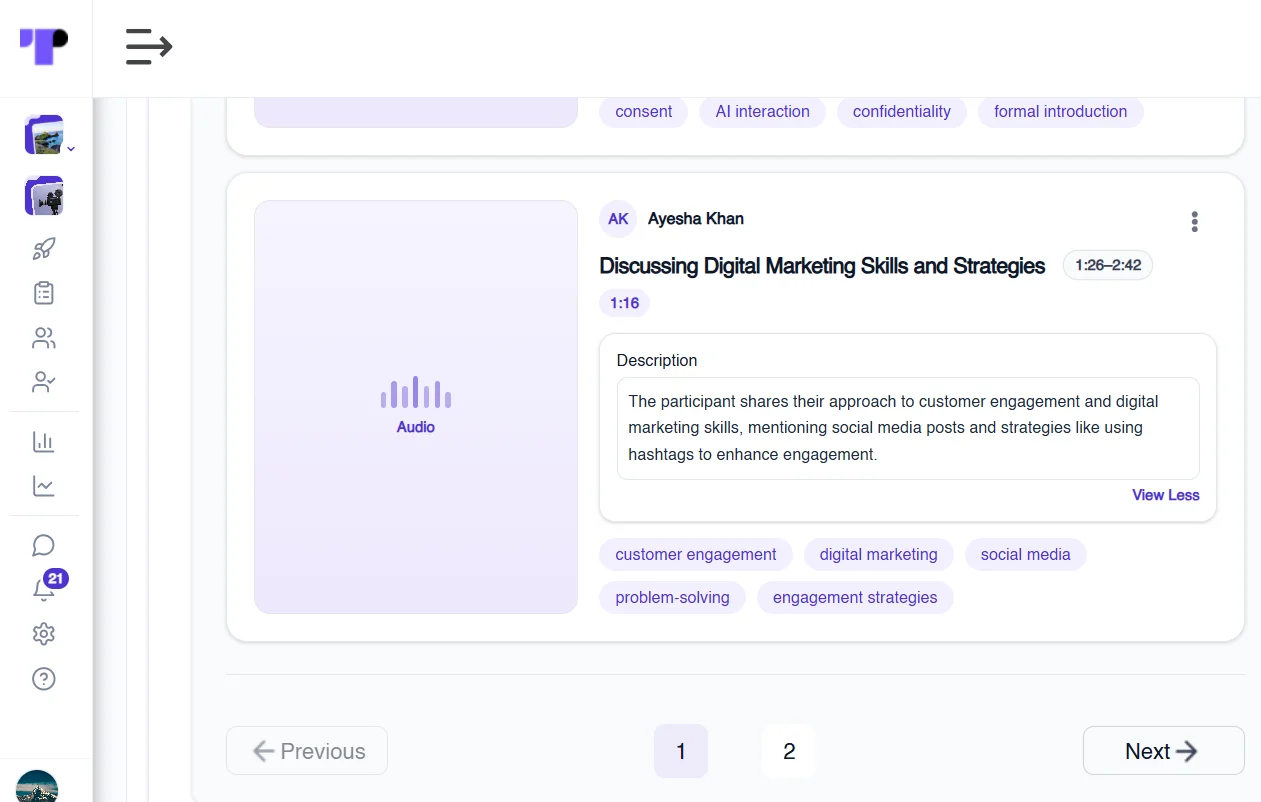Screen dimensions: 1261x802
Task: Select the second project folder icon
Action: [44, 195]
